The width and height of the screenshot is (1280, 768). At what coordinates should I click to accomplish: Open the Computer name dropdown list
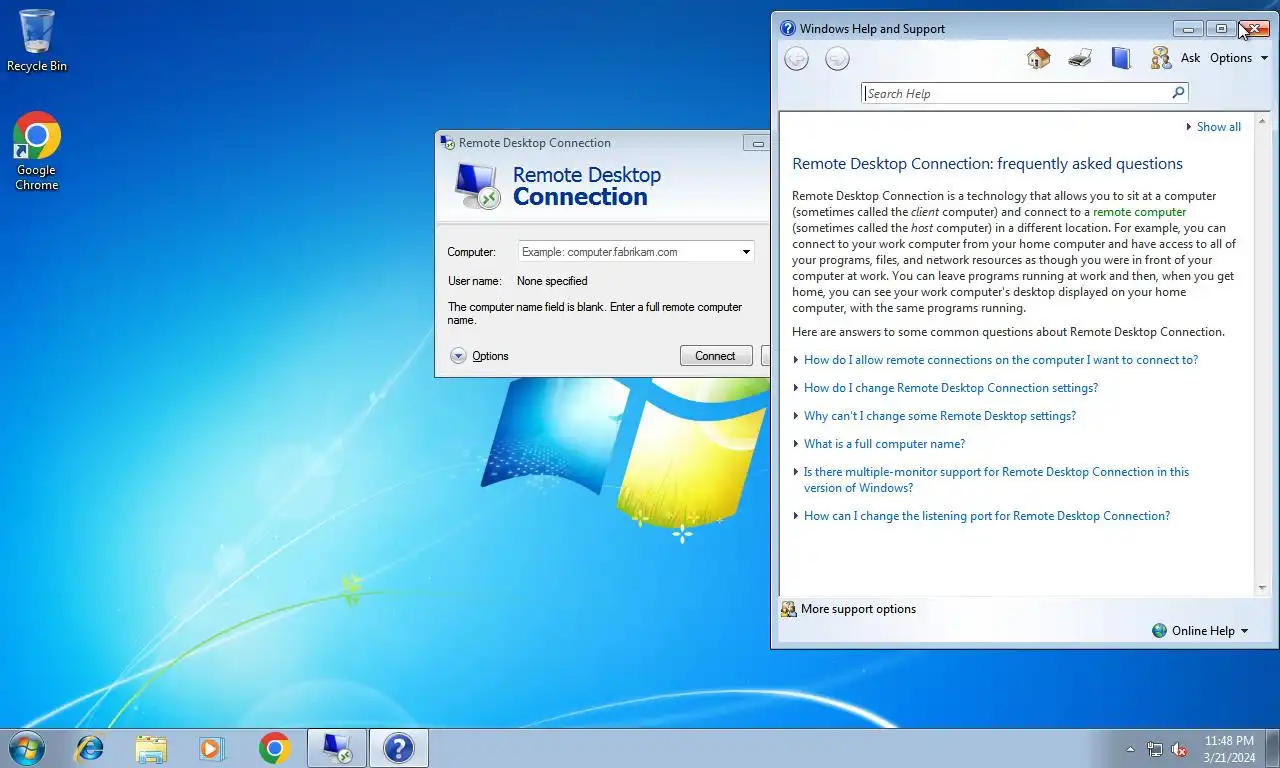coord(746,252)
